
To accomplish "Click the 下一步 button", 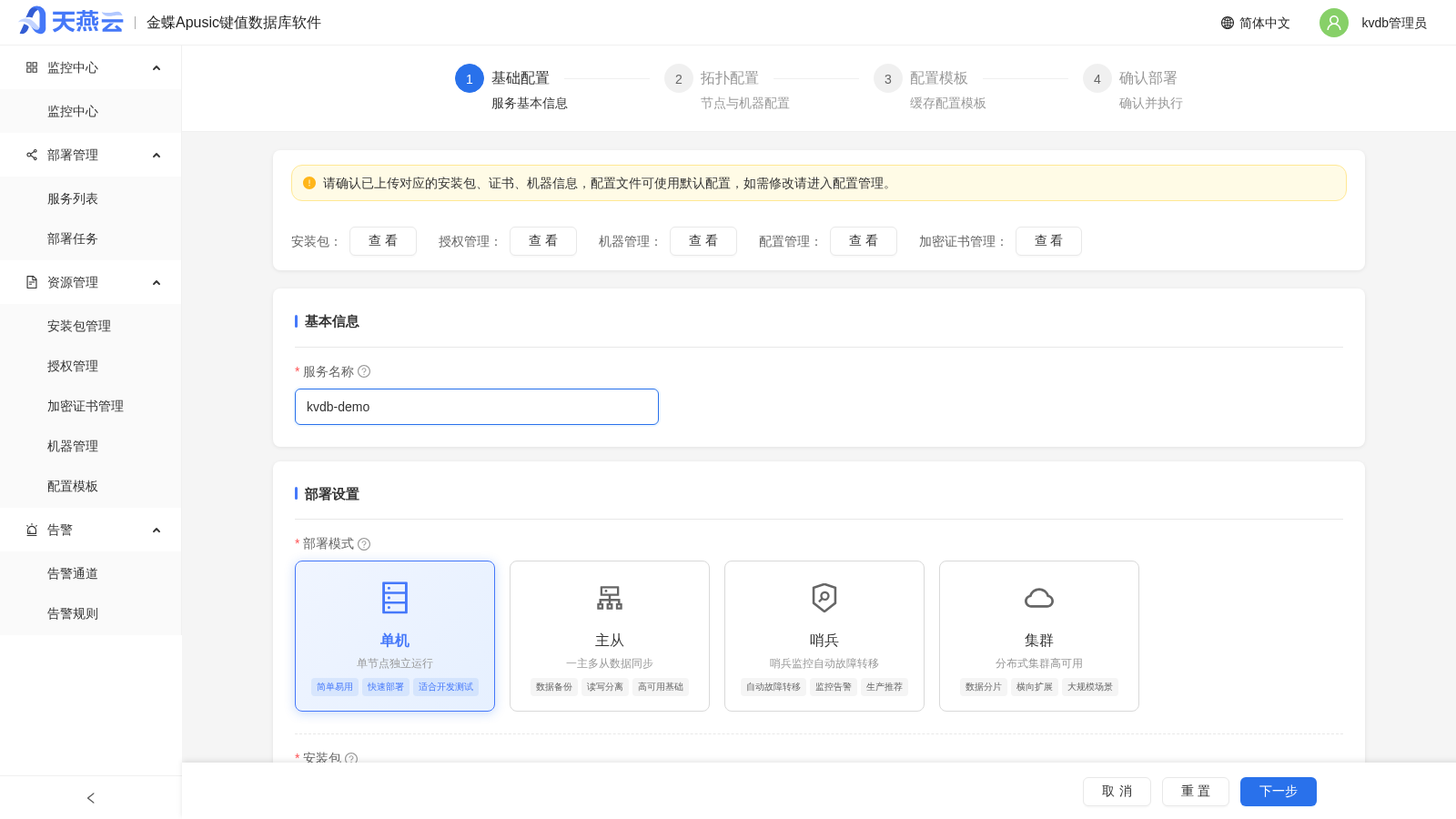I will coord(1279,792).
